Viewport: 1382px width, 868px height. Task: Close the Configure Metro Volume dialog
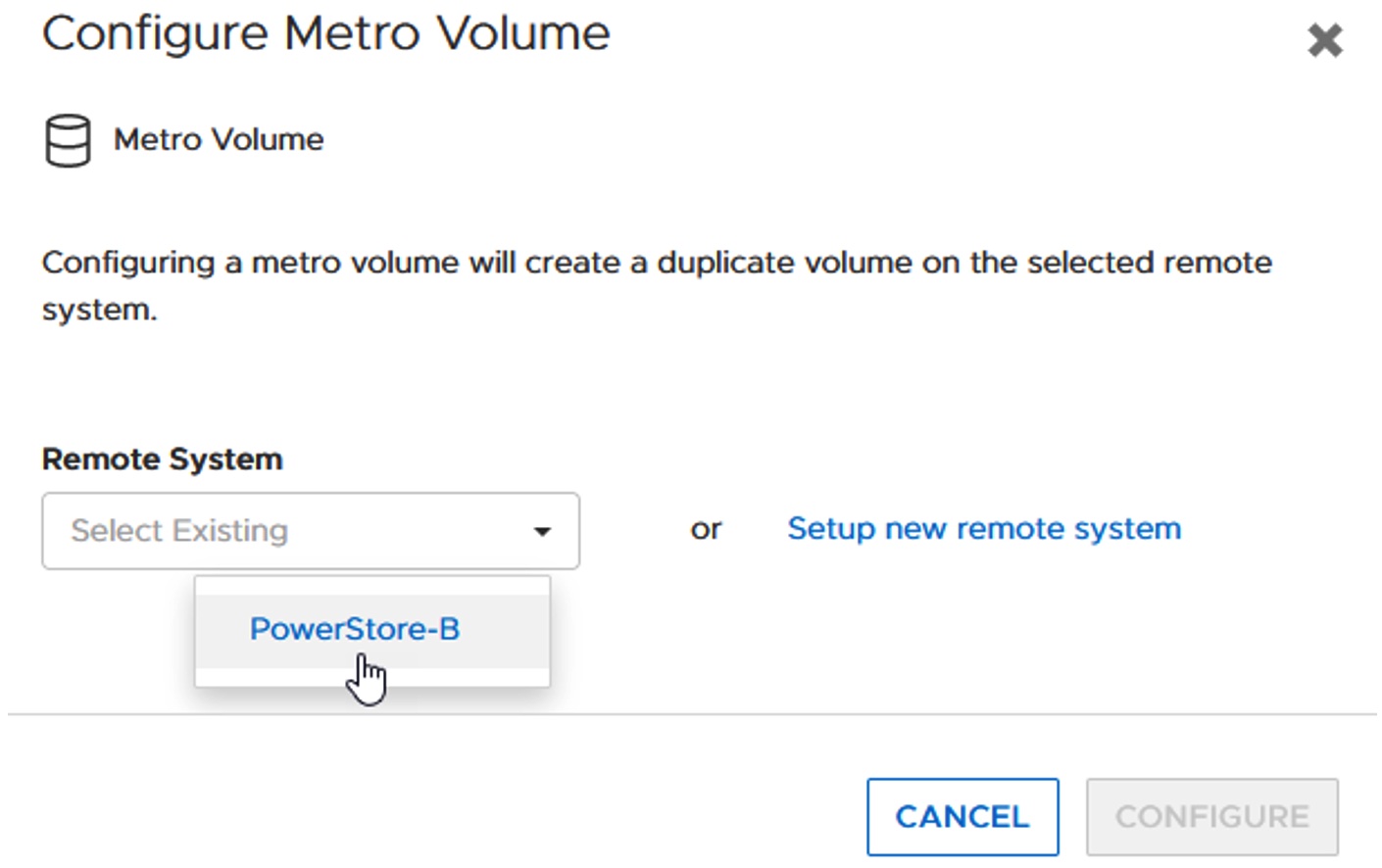point(1324,40)
